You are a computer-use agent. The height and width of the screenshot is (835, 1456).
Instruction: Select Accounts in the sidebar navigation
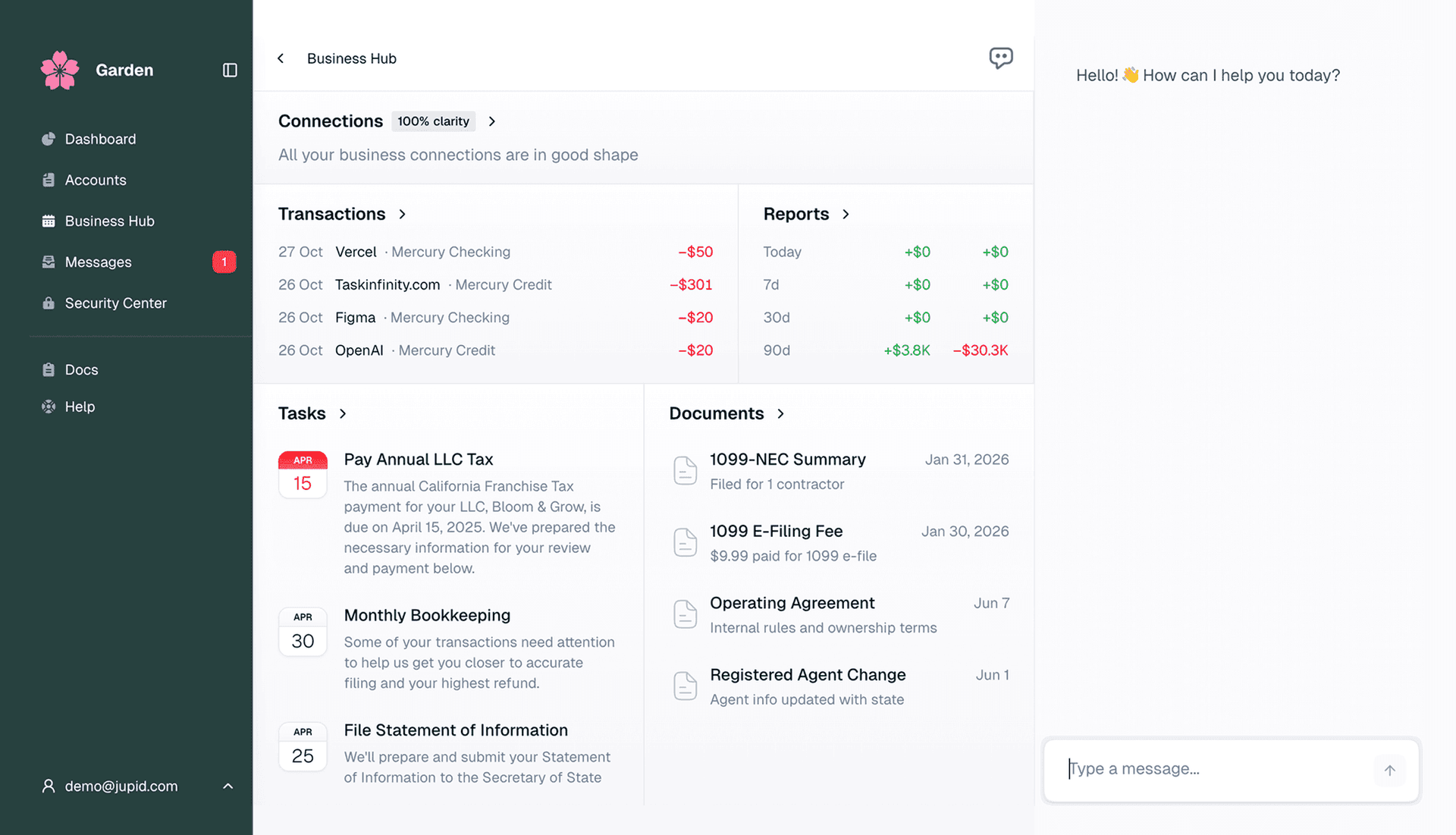(96, 180)
